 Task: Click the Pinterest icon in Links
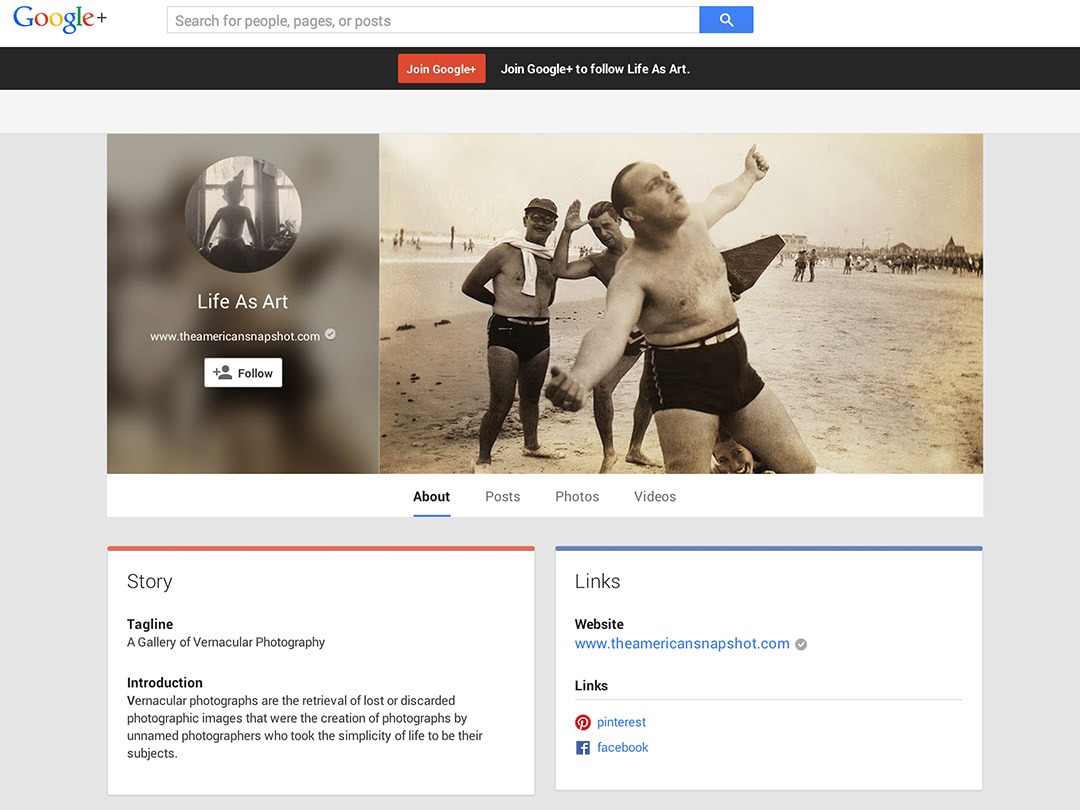pyautogui.click(x=583, y=722)
